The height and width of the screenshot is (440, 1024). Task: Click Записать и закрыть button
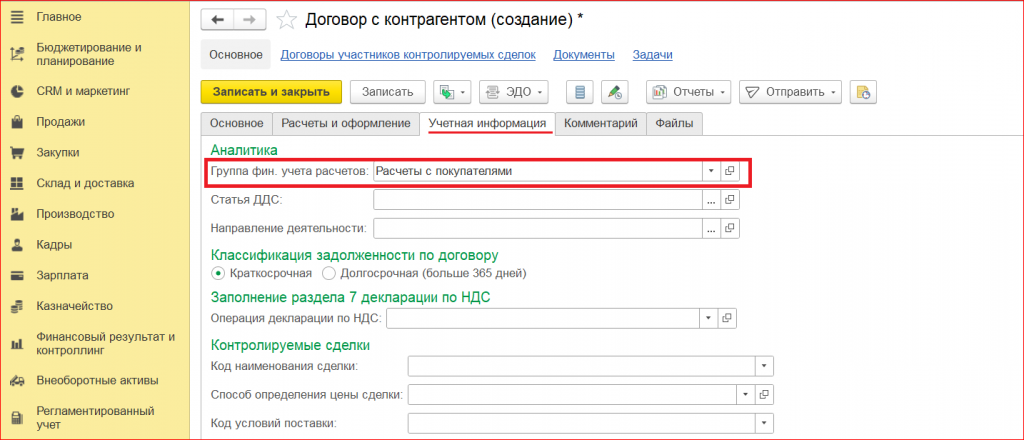point(271,92)
